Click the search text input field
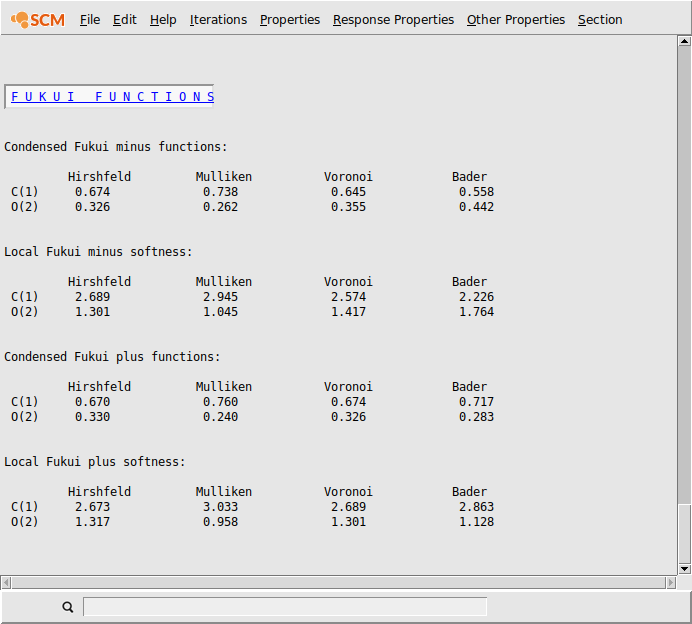The width and height of the screenshot is (692, 624). click(x=285, y=607)
